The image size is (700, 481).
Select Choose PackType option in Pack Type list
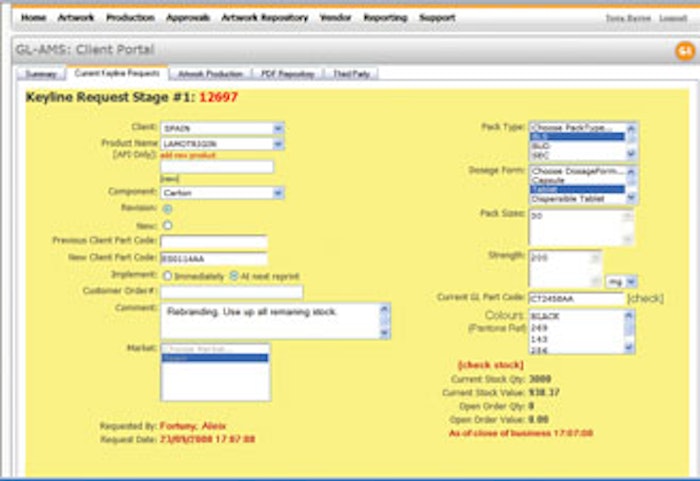point(577,128)
